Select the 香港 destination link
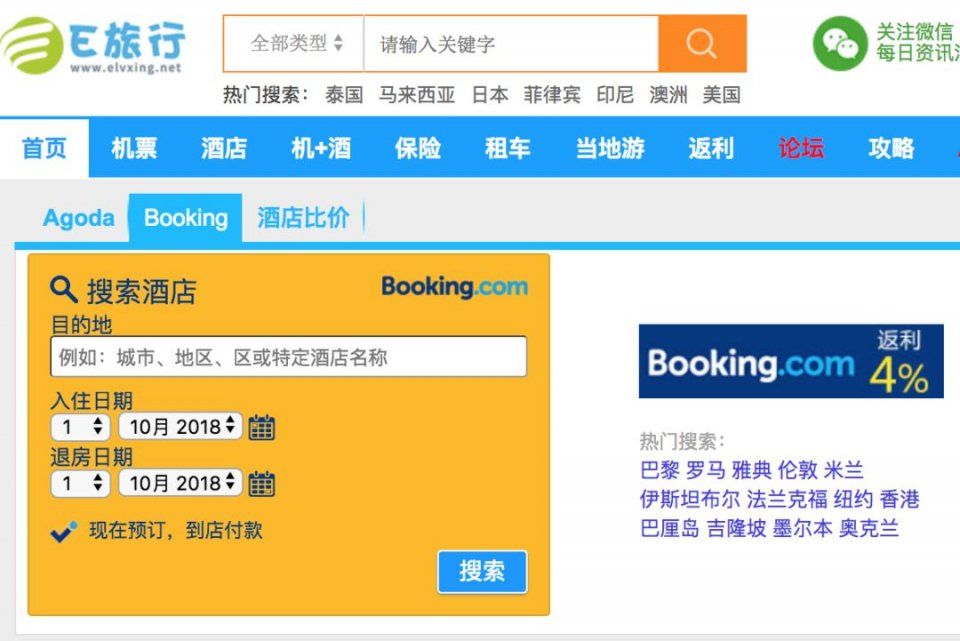 pos(899,499)
